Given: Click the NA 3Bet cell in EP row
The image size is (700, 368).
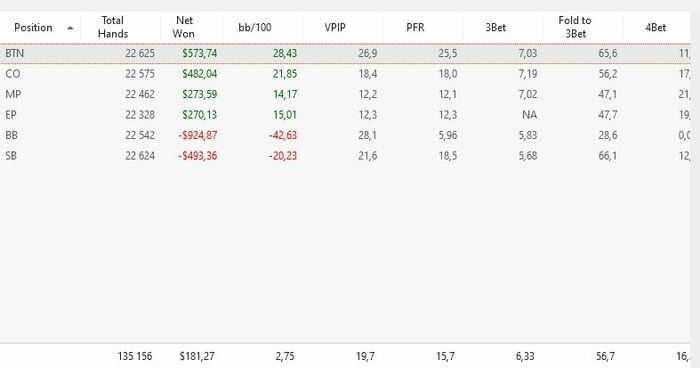Looking at the screenshot, I should click(529, 115).
